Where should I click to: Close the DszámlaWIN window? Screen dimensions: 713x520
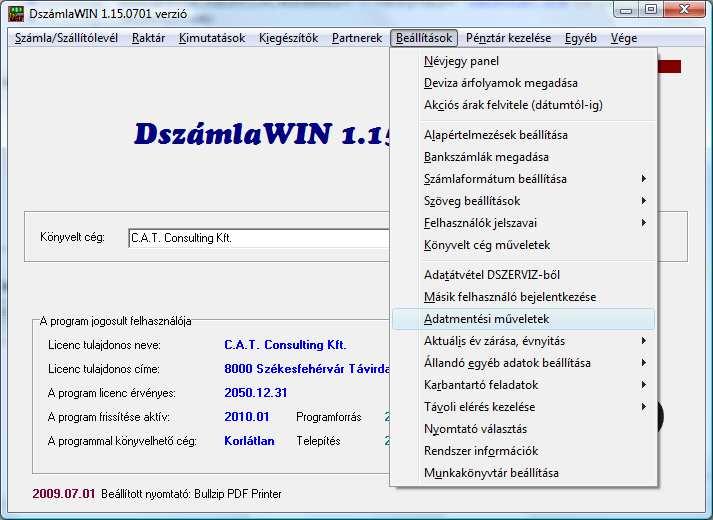click(684, 10)
